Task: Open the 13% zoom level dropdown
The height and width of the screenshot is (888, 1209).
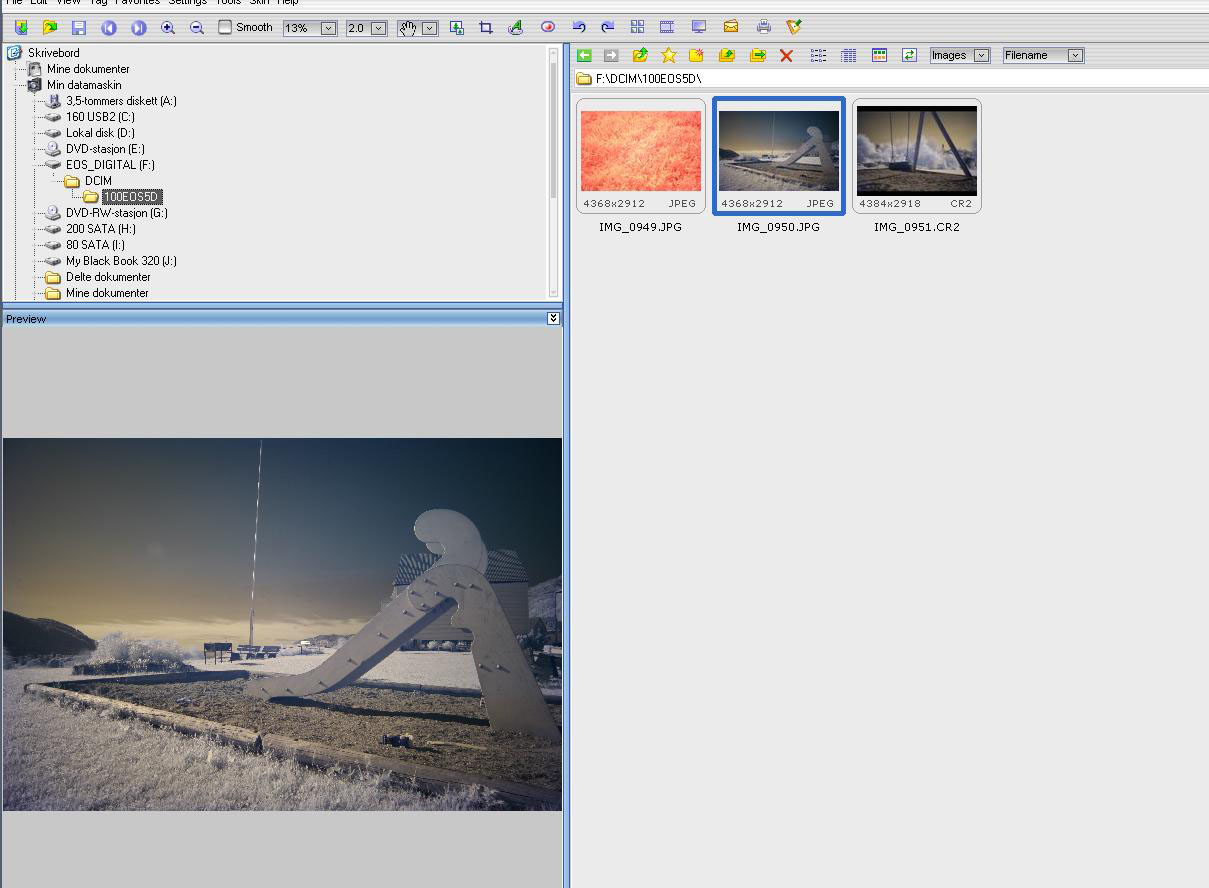Action: (328, 28)
